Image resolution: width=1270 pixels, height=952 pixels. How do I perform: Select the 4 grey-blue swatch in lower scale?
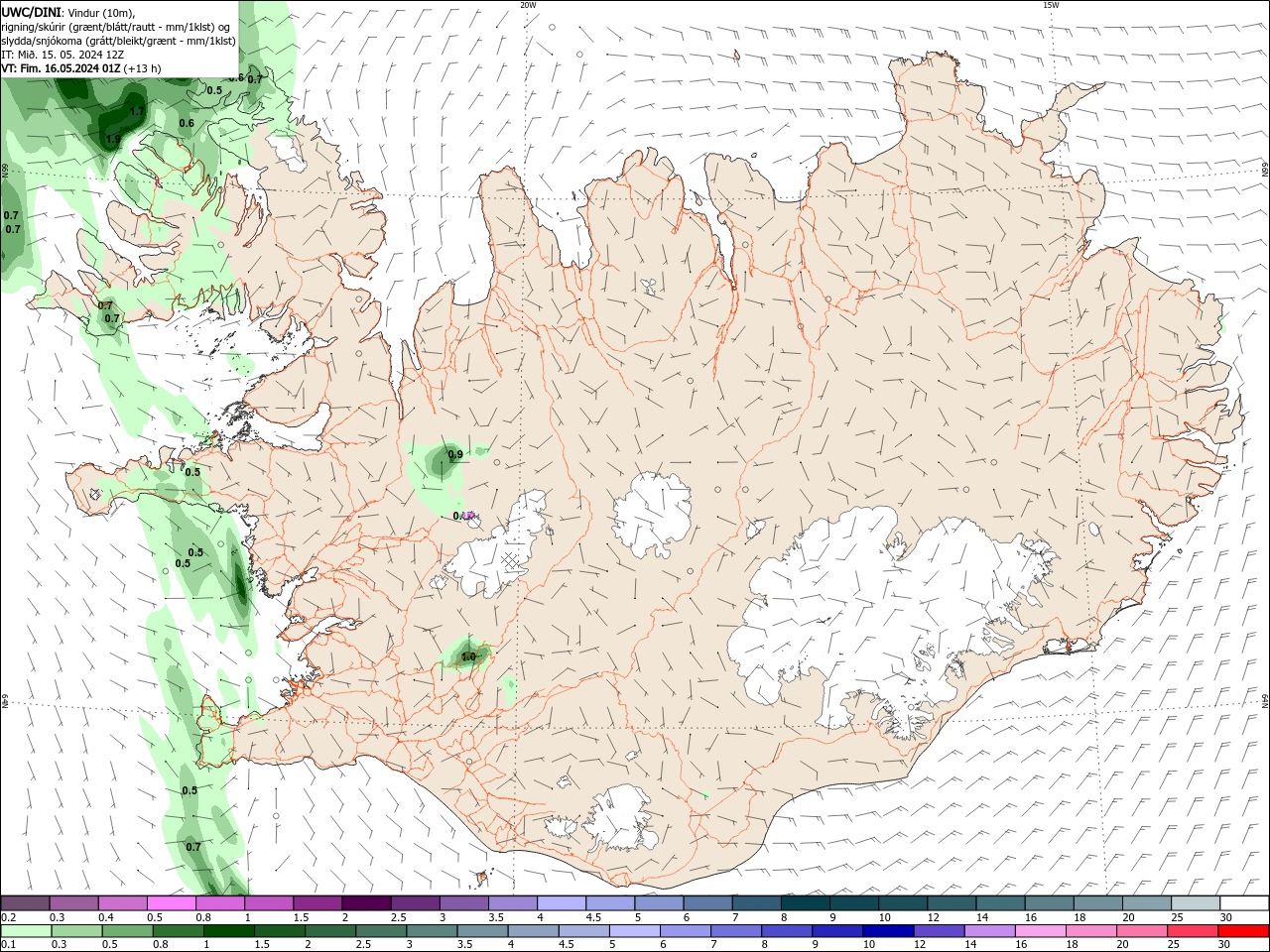(x=532, y=931)
